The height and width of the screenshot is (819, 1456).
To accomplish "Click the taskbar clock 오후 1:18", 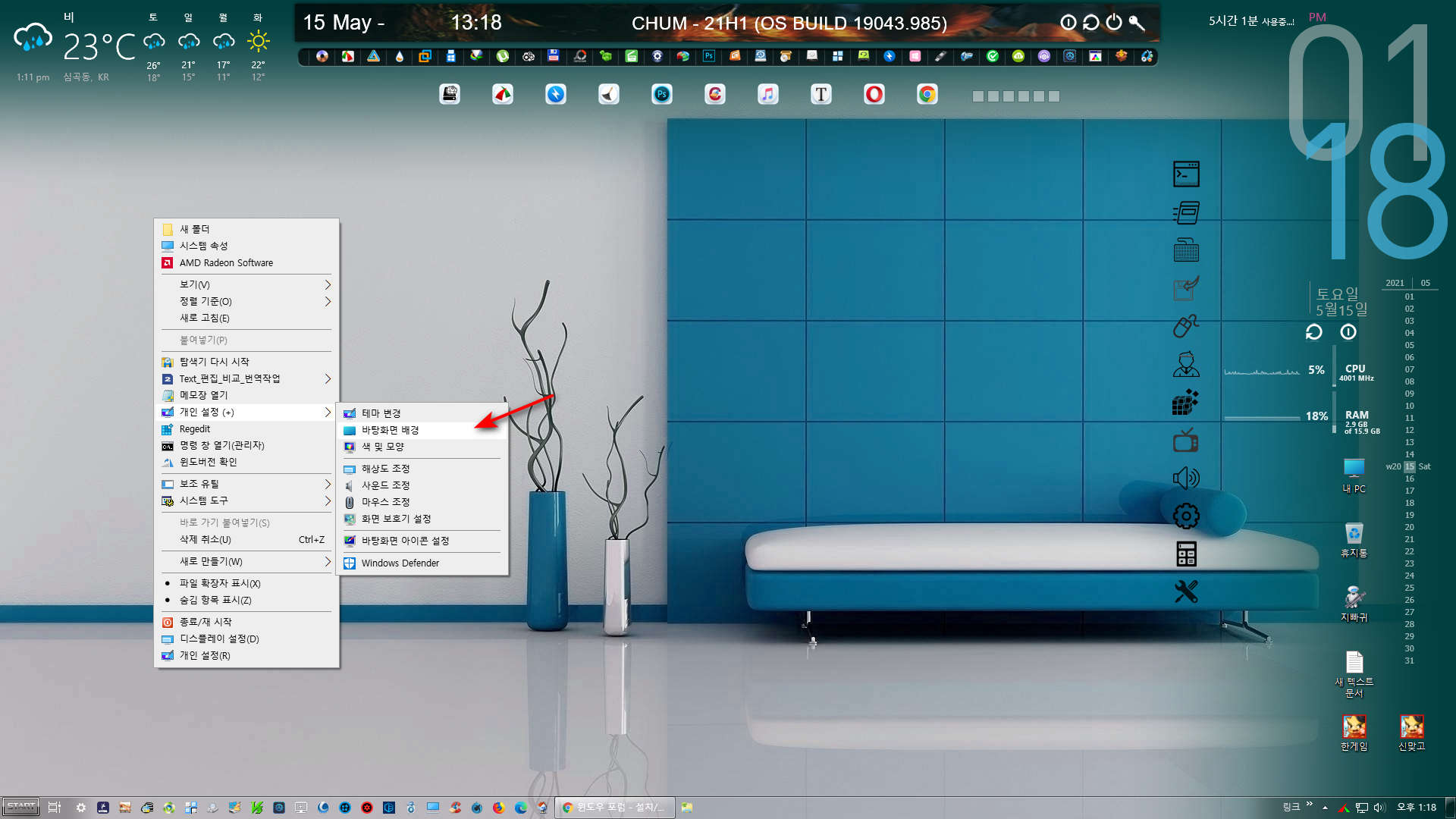I will tap(1416, 808).
